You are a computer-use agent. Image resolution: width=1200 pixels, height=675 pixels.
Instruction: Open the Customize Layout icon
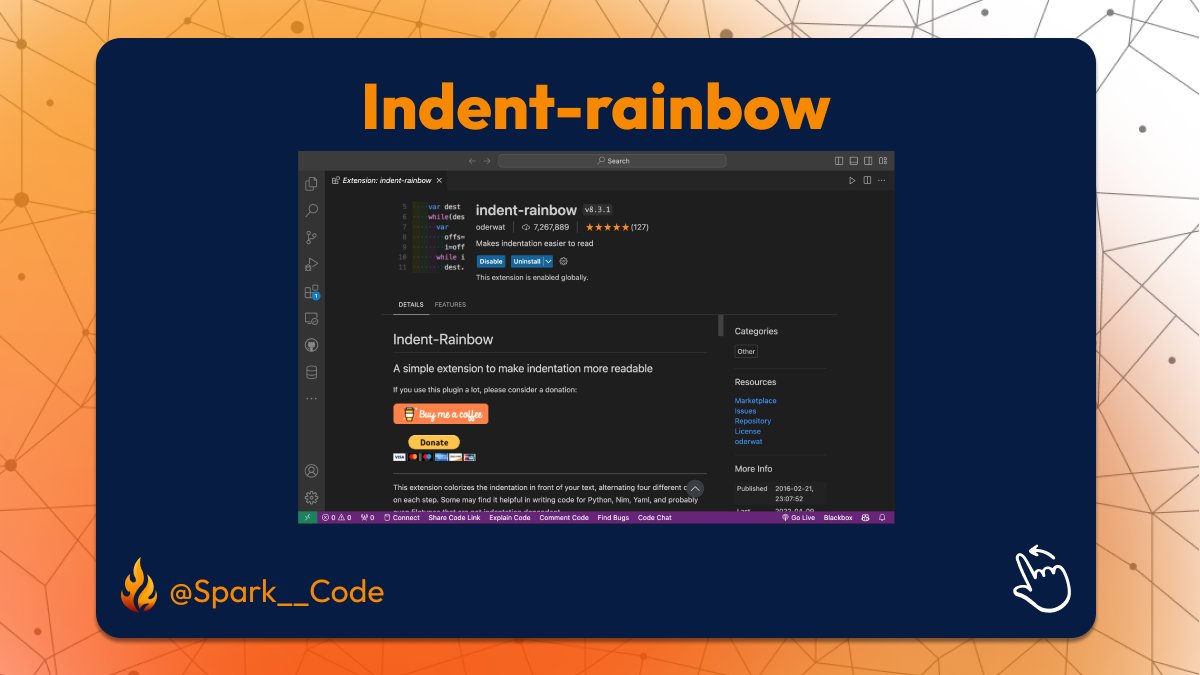tap(884, 161)
